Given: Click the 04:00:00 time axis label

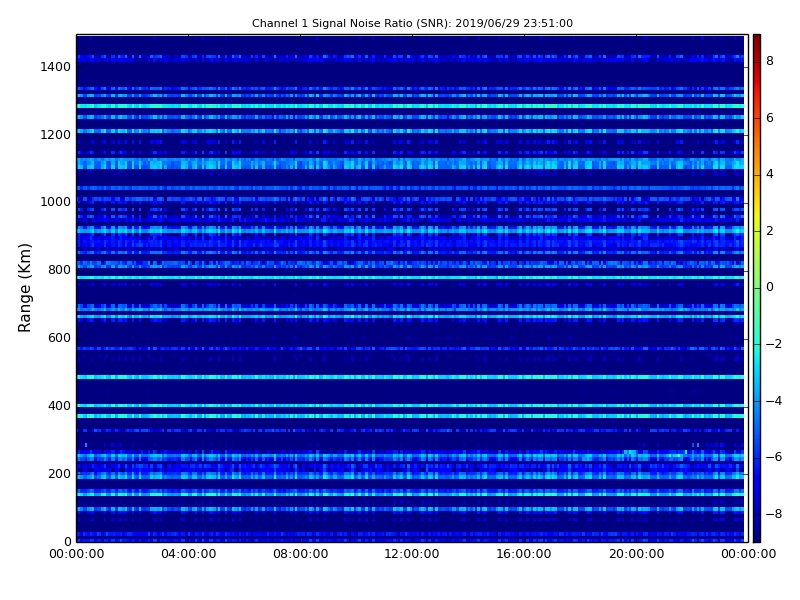Looking at the screenshot, I should [188, 554].
